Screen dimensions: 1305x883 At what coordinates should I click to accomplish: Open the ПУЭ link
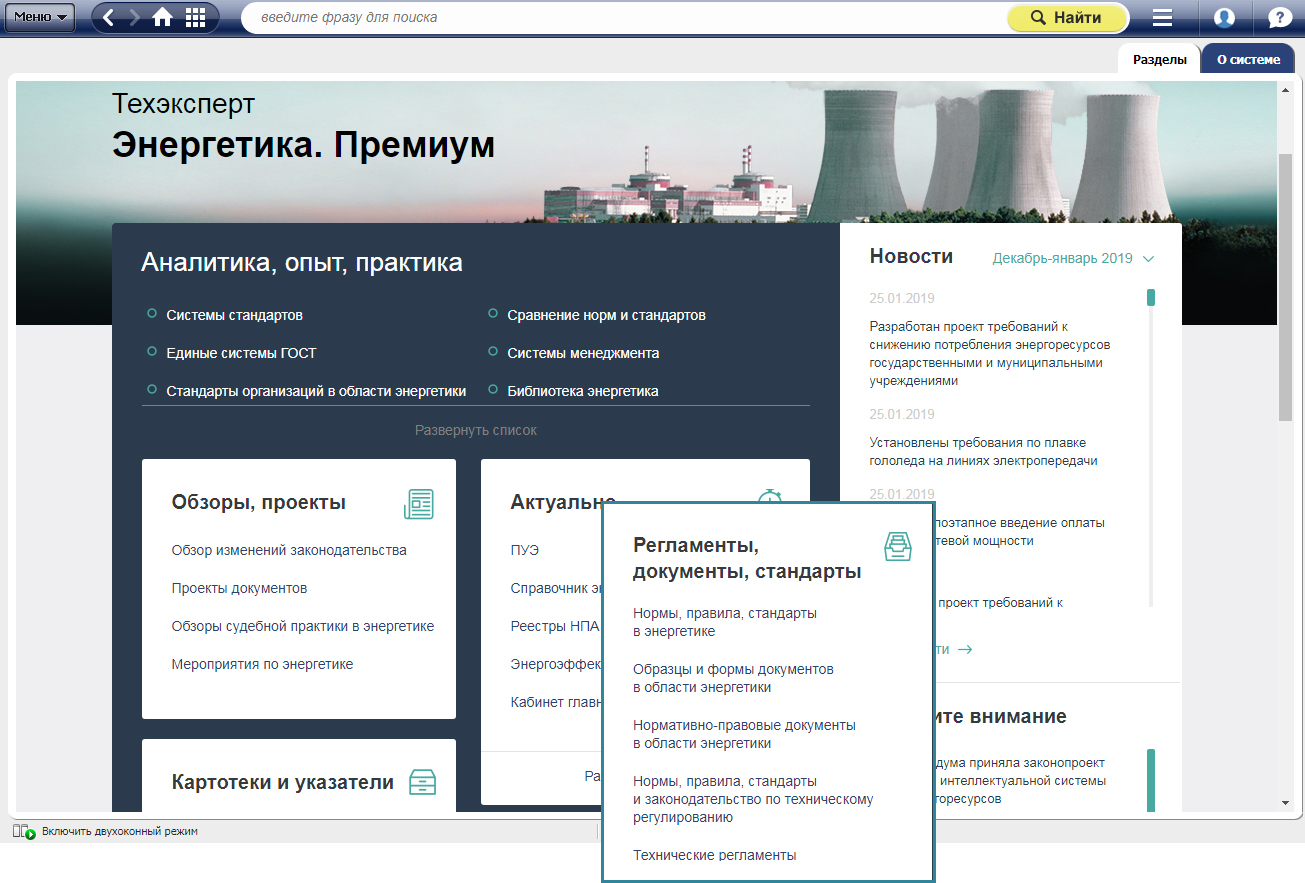click(524, 550)
